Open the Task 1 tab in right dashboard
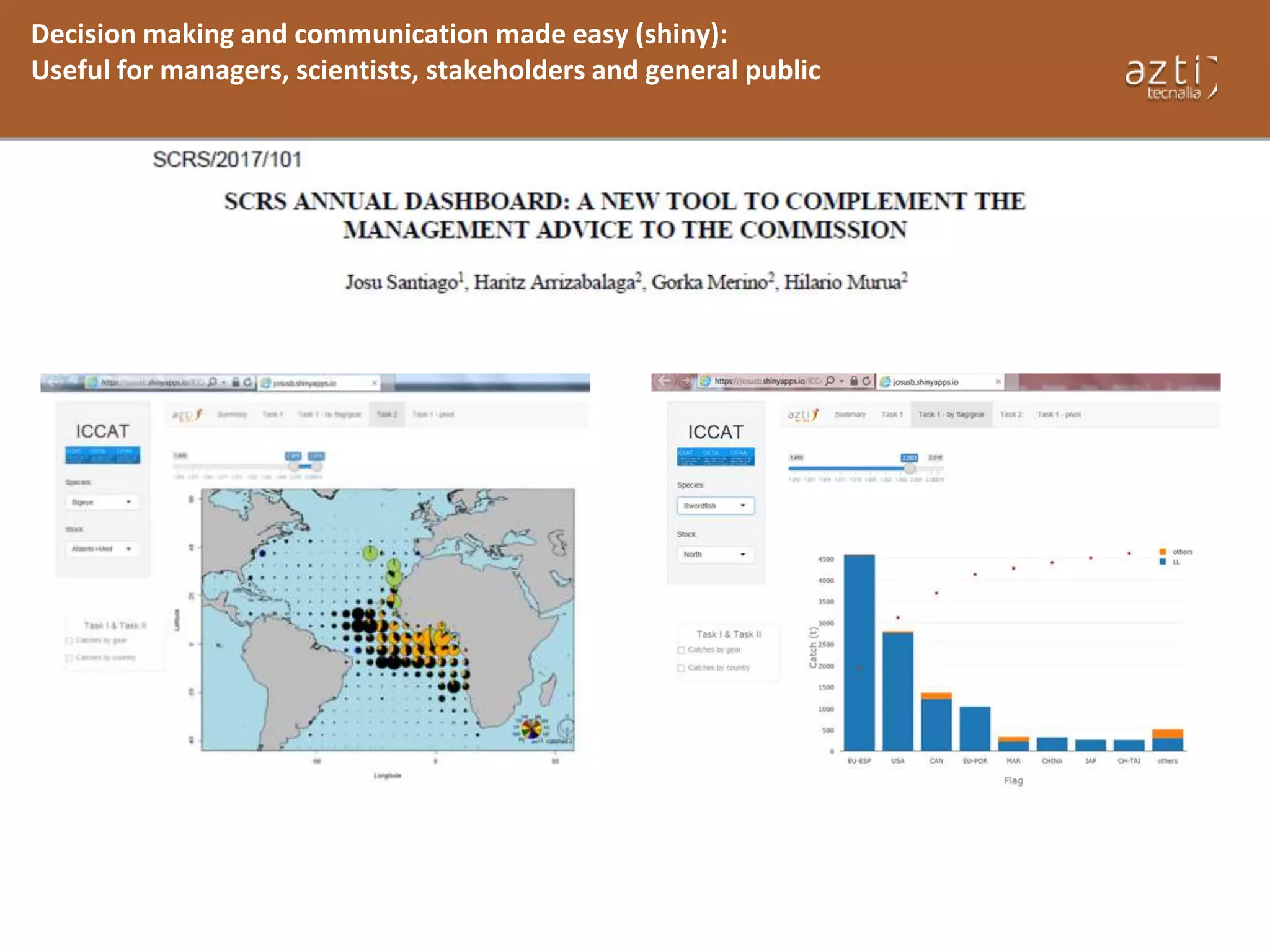 [892, 415]
